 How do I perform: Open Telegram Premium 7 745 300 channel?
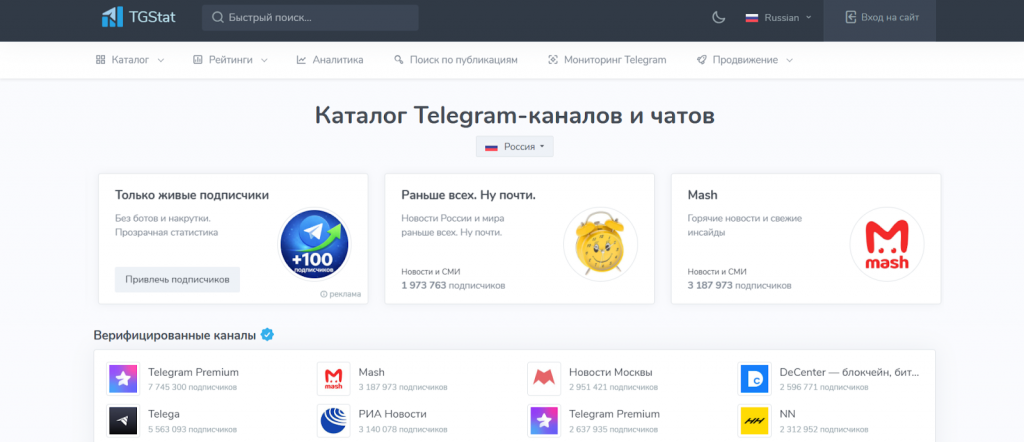[193, 372]
